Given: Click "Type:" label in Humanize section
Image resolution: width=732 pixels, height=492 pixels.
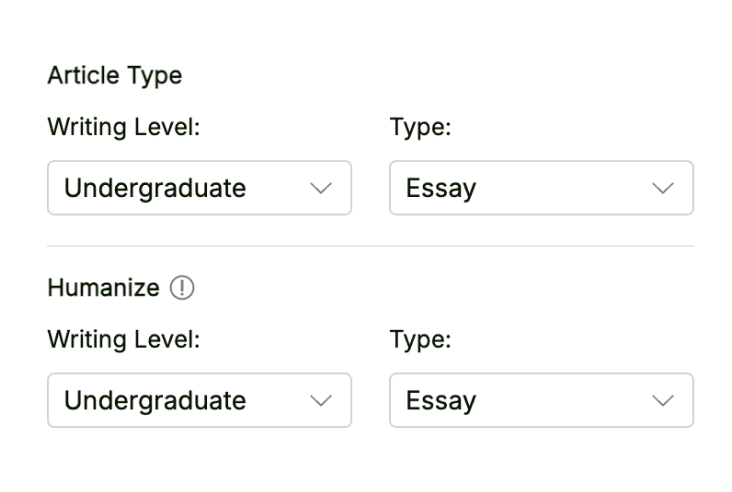Looking at the screenshot, I should pyautogui.click(x=420, y=340).
